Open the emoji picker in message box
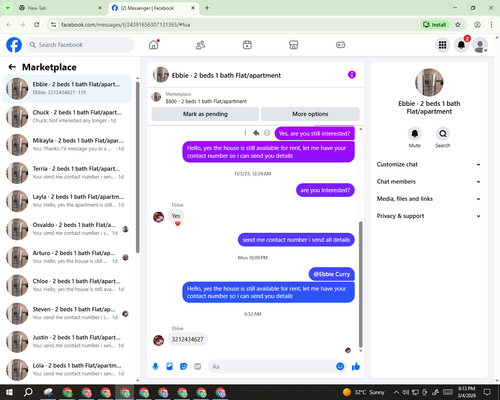The width and height of the screenshot is (500, 400). 340,367
